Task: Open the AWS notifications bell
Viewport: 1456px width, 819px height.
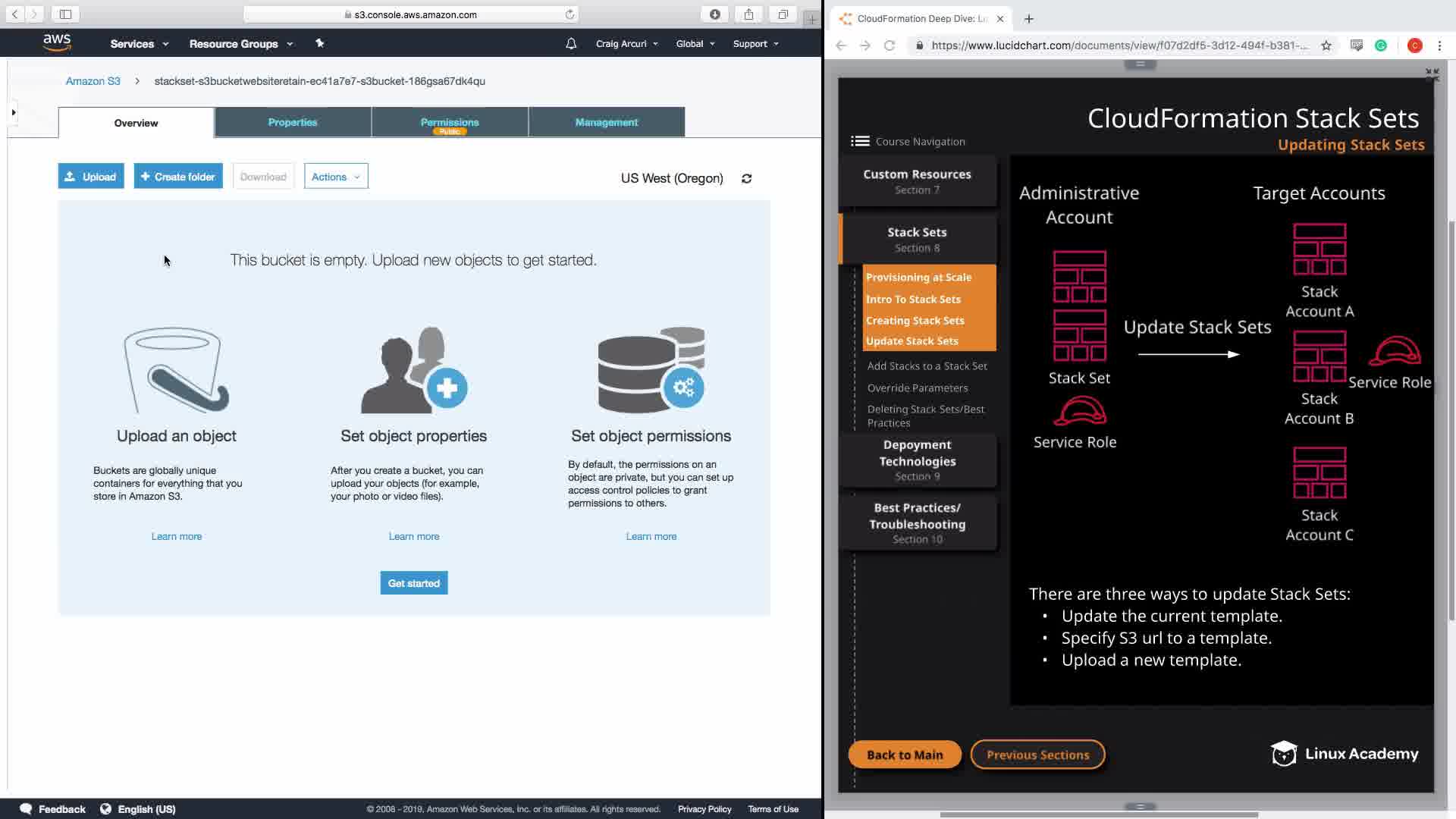Action: pos(571,44)
